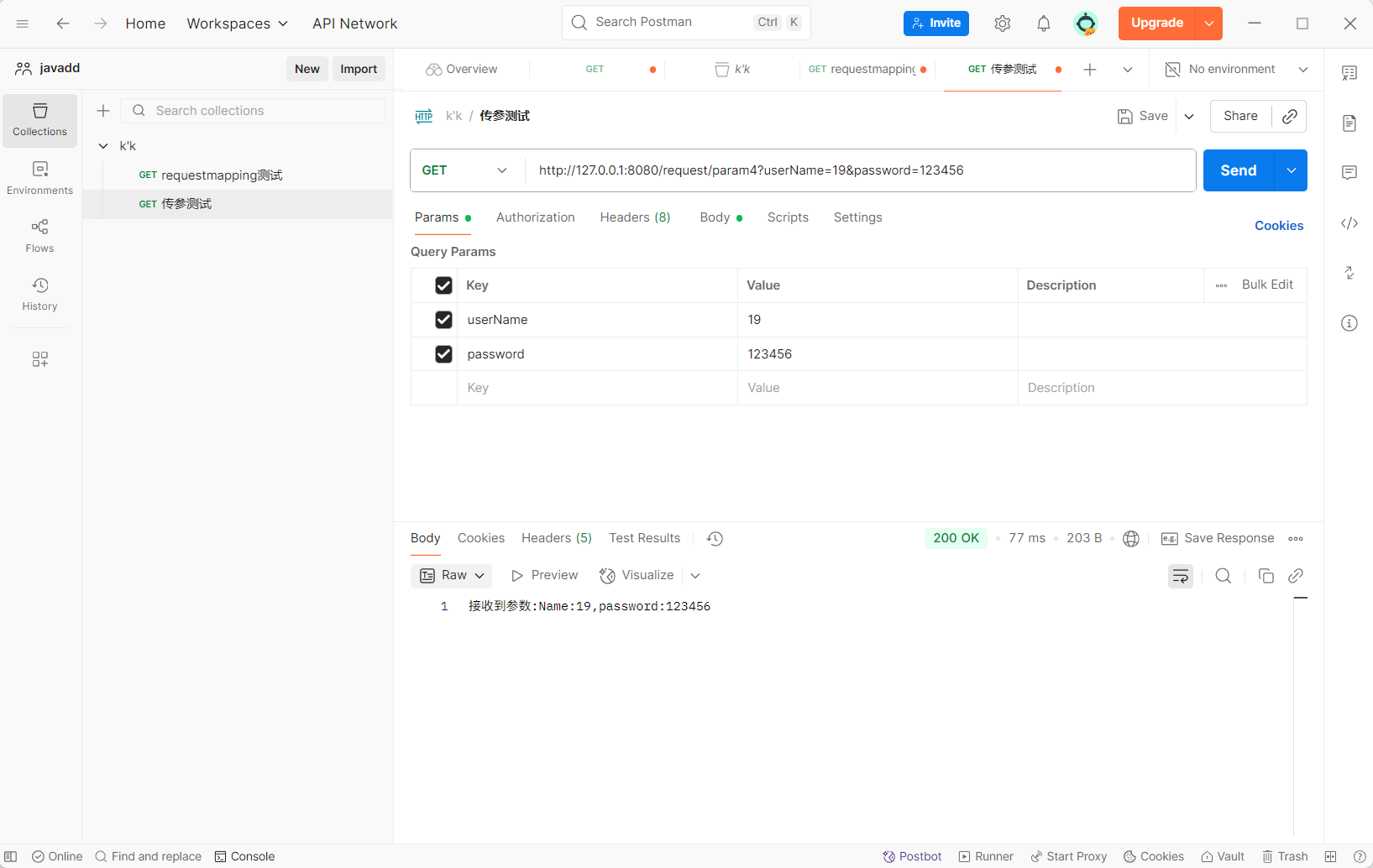This screenshot has height=868, width=1373.
Task: Open the documentation panel icon
Action: [1349, 123]
